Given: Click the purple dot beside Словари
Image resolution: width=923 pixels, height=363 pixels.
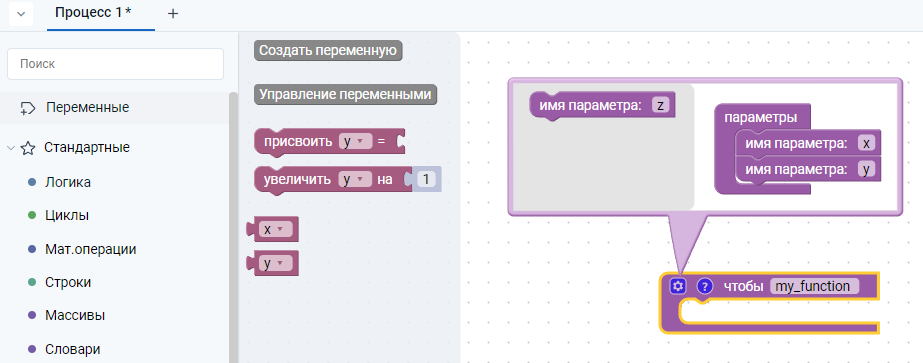Looking at the screenshot, I should [32, 349].
